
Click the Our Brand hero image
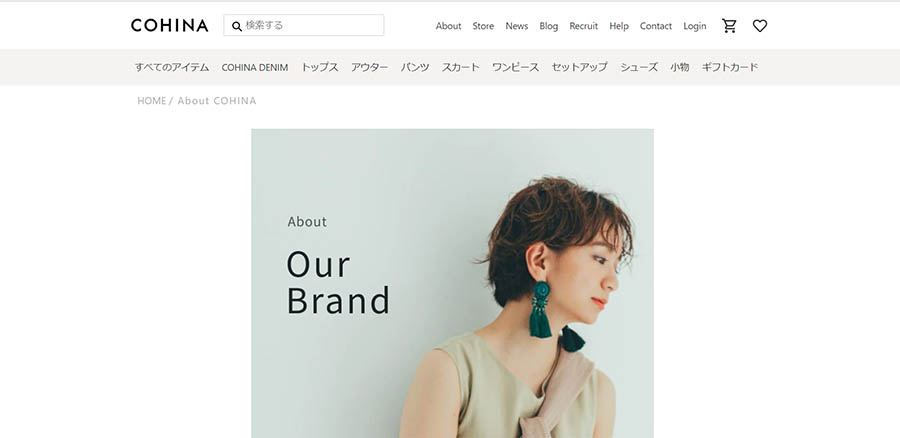click(452, 283)
